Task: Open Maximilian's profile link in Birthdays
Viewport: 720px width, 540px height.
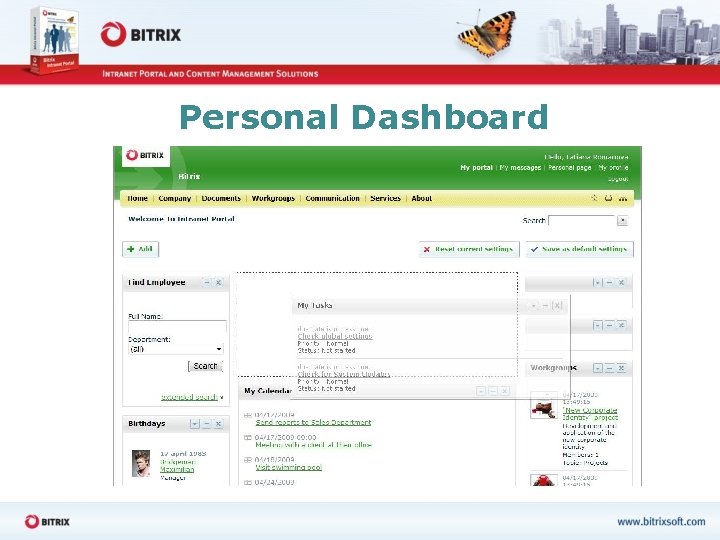Action: [177, 466]
